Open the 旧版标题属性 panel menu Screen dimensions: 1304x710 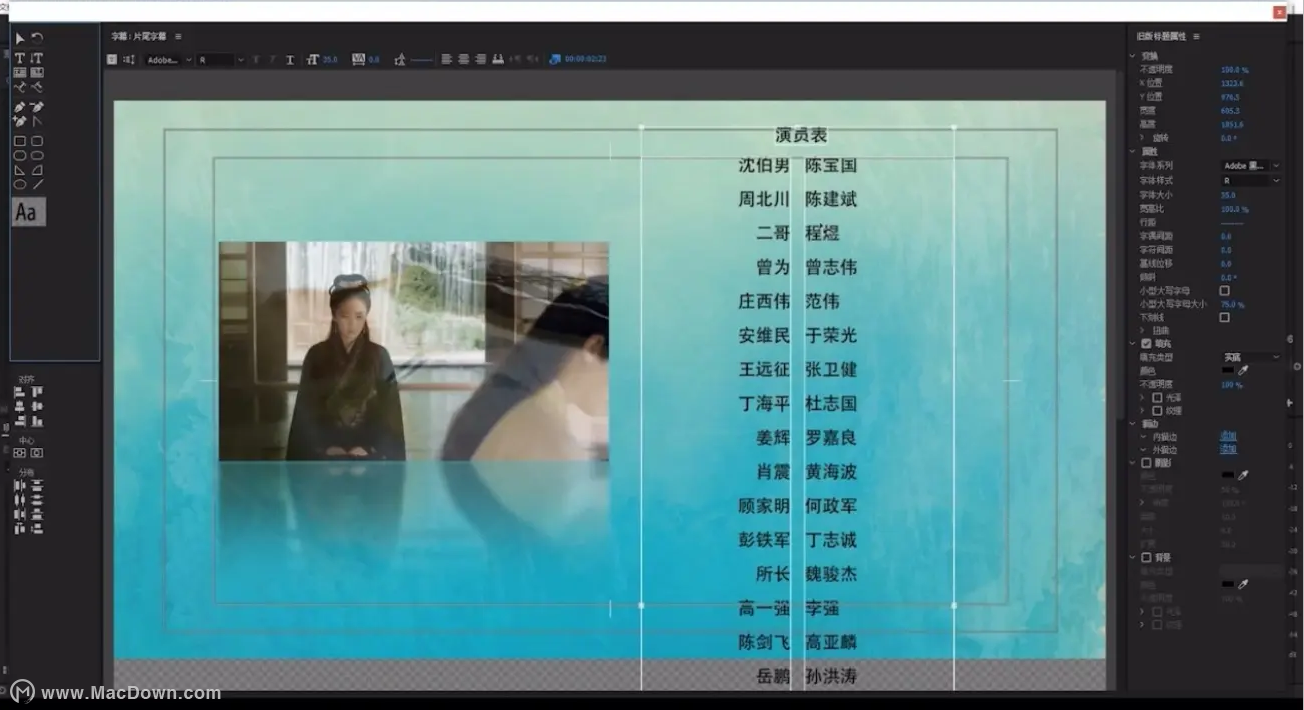click(x=1197, y=36)
